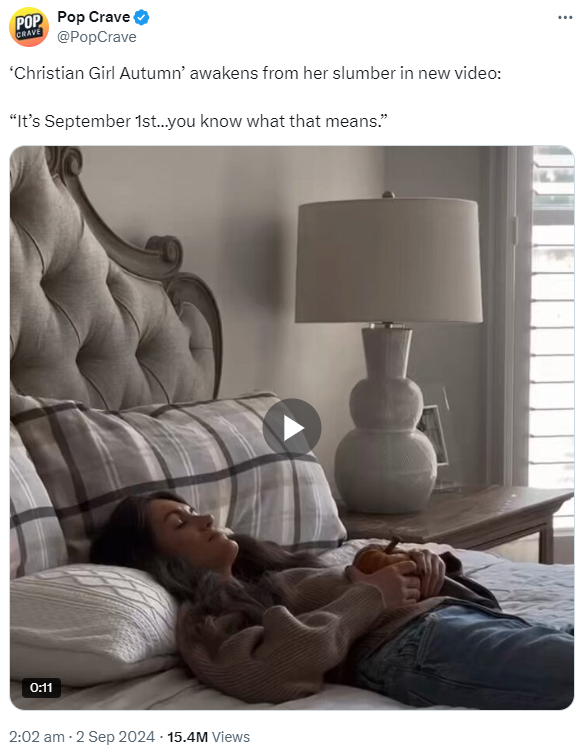Open the Pop Crave display name
The height and width of the screenshot is (755, 583).
coord(93,17)
